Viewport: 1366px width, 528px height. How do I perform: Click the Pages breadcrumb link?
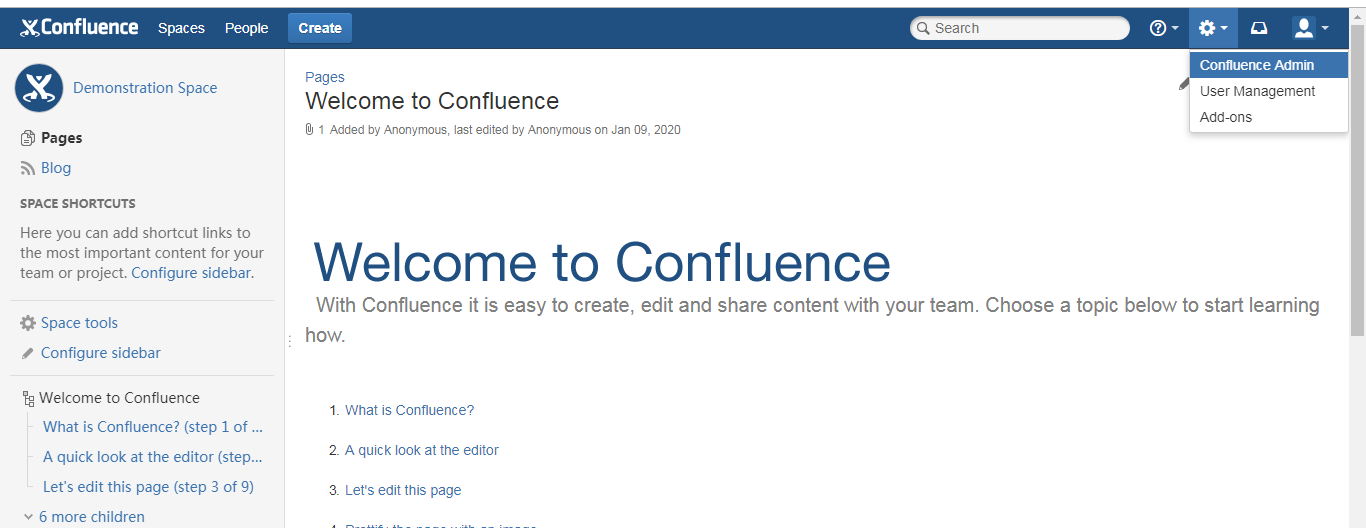pos(325,77)
